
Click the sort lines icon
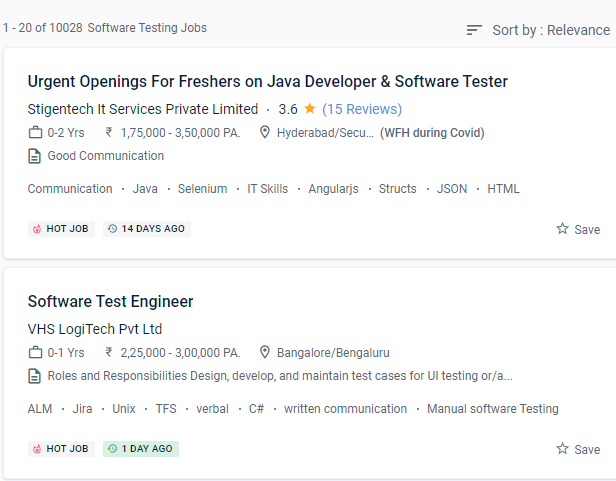(x=474, y=30)
